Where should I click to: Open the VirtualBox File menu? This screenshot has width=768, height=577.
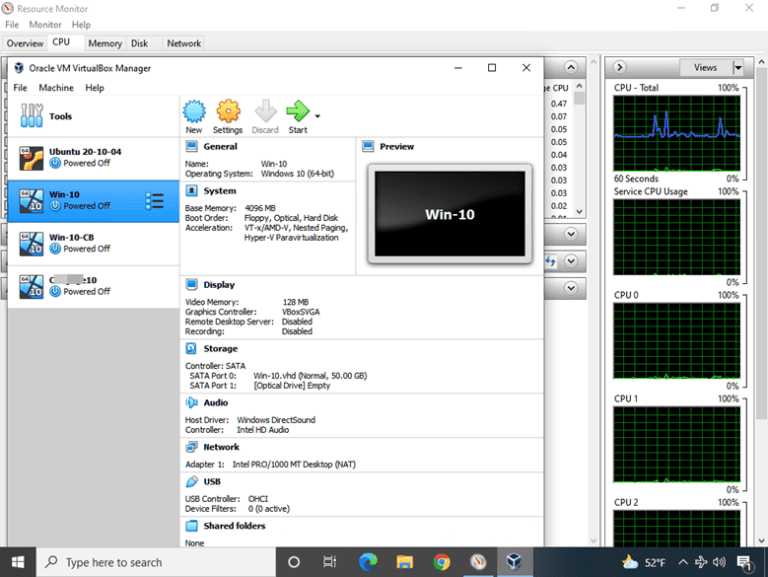click(20, 88)
